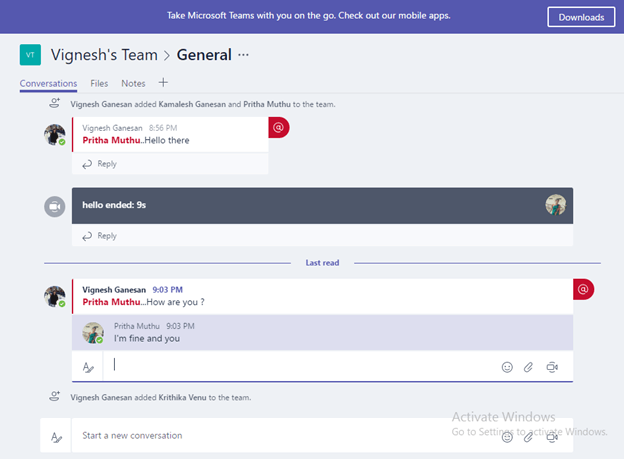Reply under the hello ended meeting
This screenshot has width=624, height=459.
coord(99,236)
